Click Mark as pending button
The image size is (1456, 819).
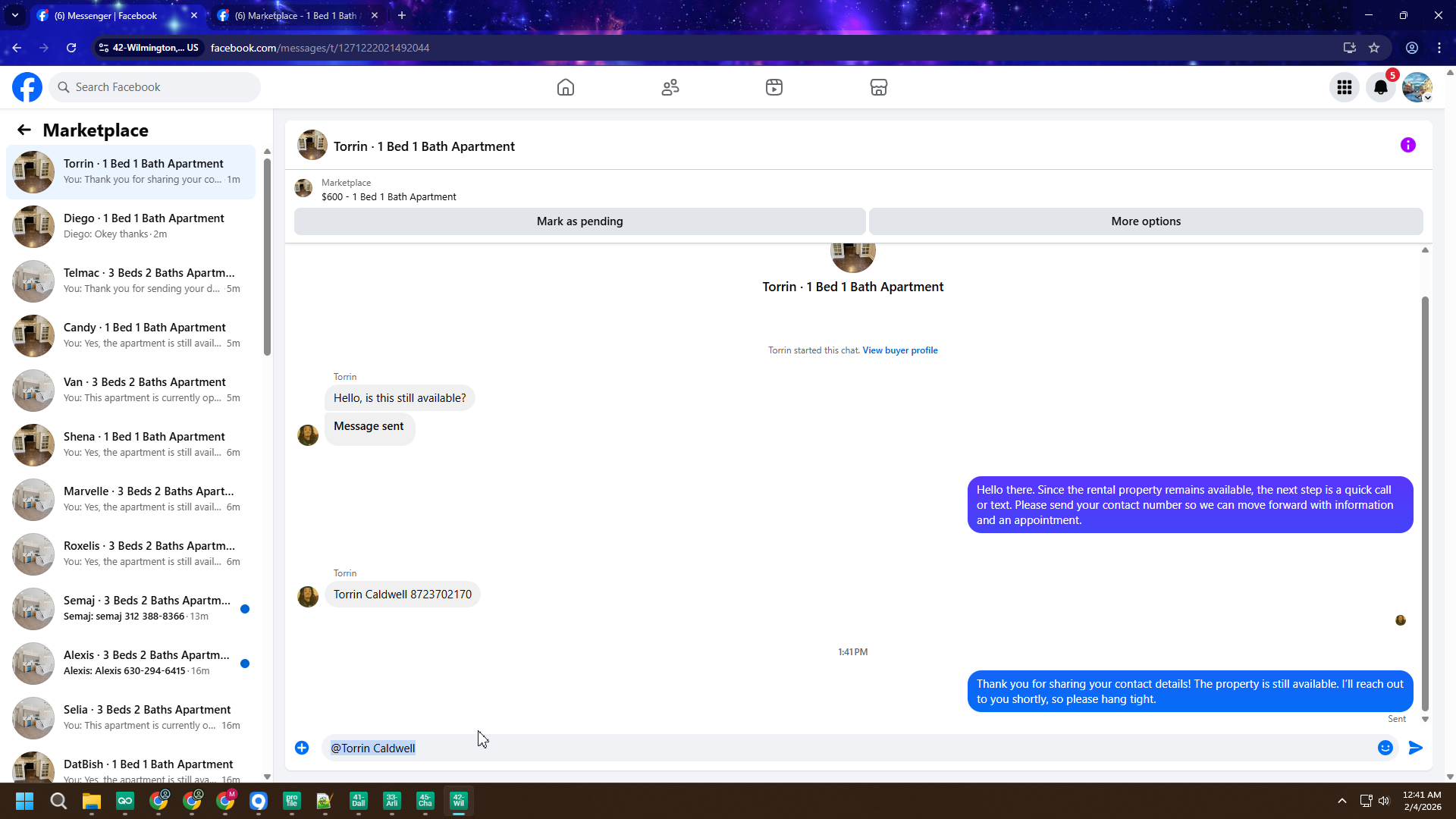click(579, 221)
